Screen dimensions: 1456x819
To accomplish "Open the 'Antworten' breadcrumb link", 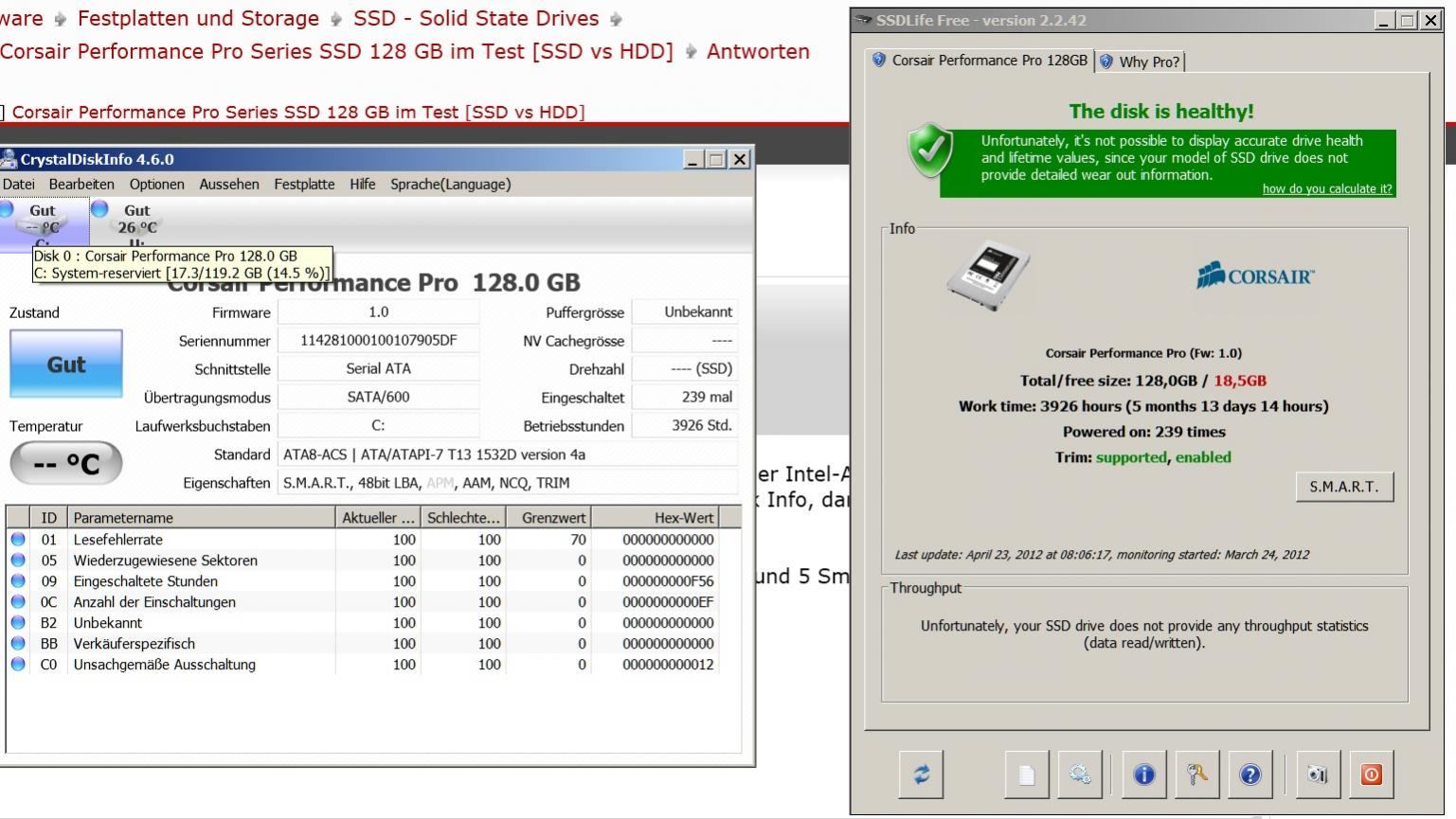I will pos(758,52).
